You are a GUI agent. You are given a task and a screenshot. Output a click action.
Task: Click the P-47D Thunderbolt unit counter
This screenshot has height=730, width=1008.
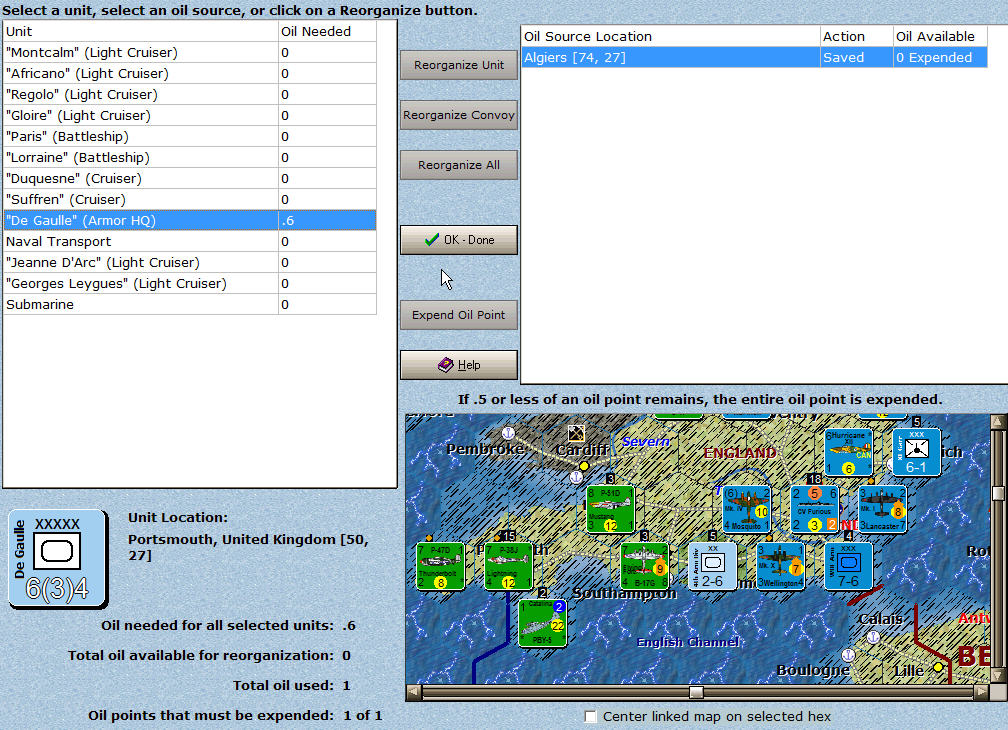click(441, 566)
